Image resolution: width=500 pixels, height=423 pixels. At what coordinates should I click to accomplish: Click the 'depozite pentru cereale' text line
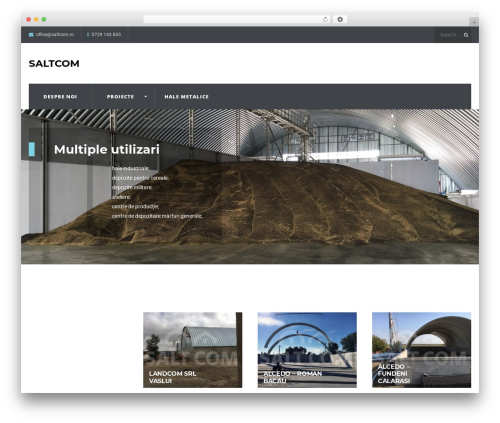point(140,178)
